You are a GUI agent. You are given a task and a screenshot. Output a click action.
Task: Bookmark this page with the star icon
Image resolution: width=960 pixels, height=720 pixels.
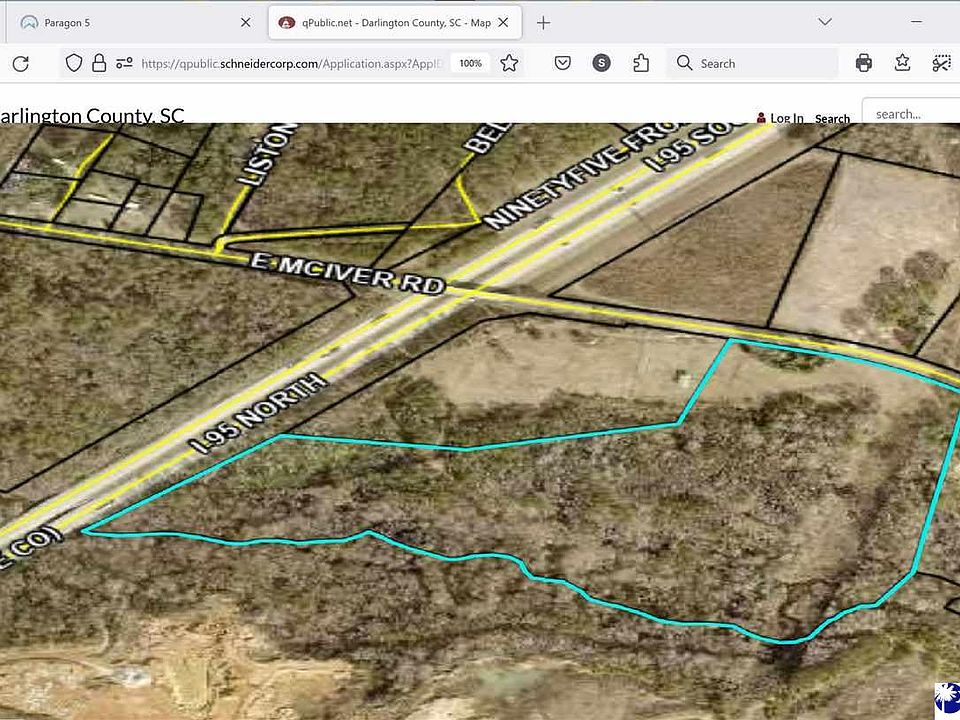coord(509,63)
